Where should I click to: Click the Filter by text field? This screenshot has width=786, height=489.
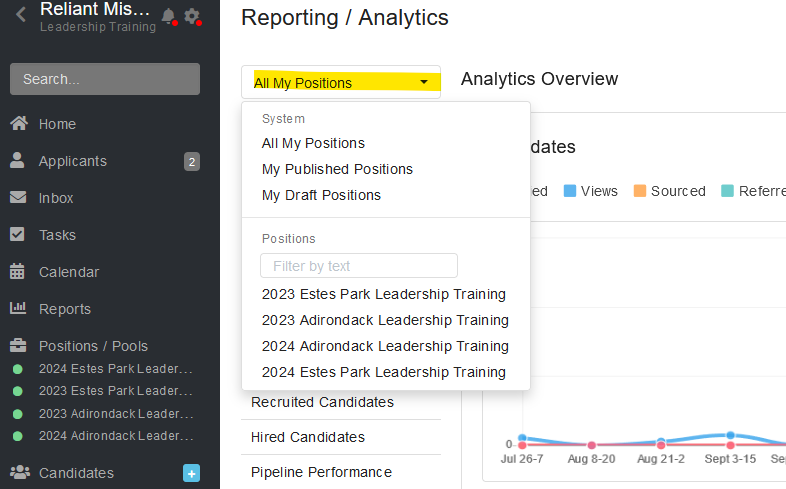coord(358,266)
